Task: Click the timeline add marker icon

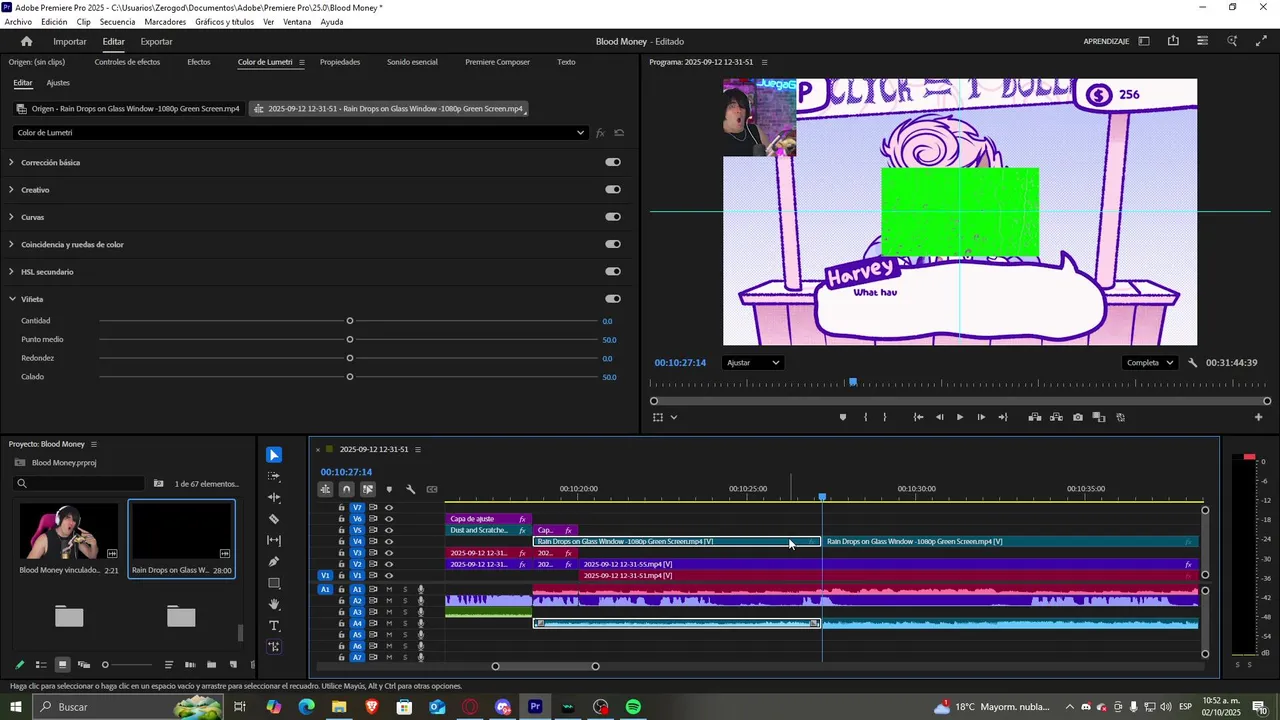Action: 389,489
